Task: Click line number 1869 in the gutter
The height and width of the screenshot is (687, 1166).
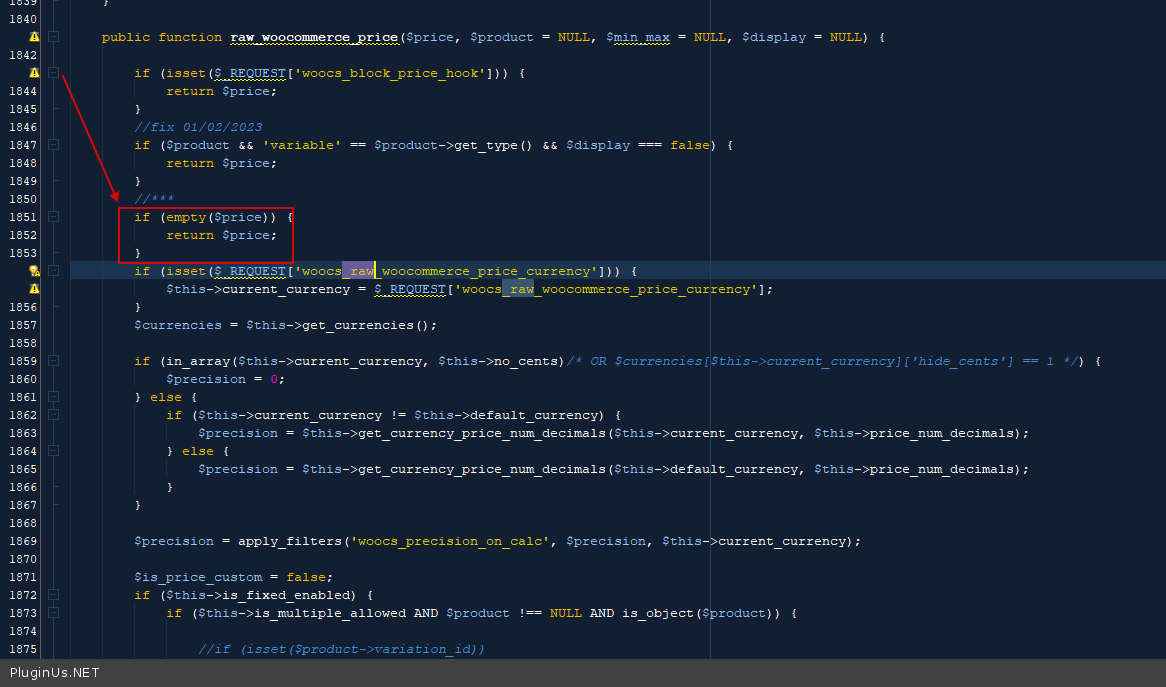Action: click(22, 541)
